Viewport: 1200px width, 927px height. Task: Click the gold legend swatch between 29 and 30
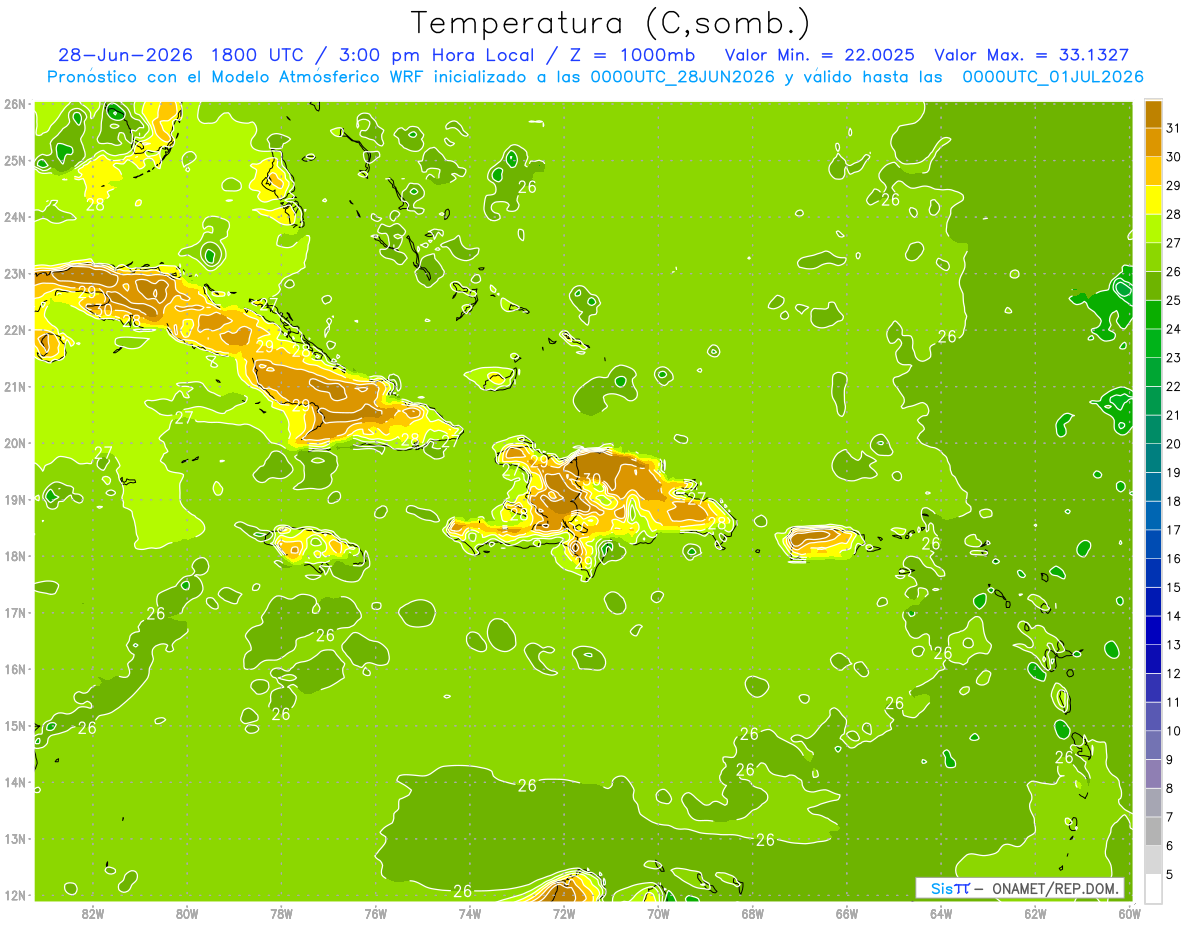1153,172
